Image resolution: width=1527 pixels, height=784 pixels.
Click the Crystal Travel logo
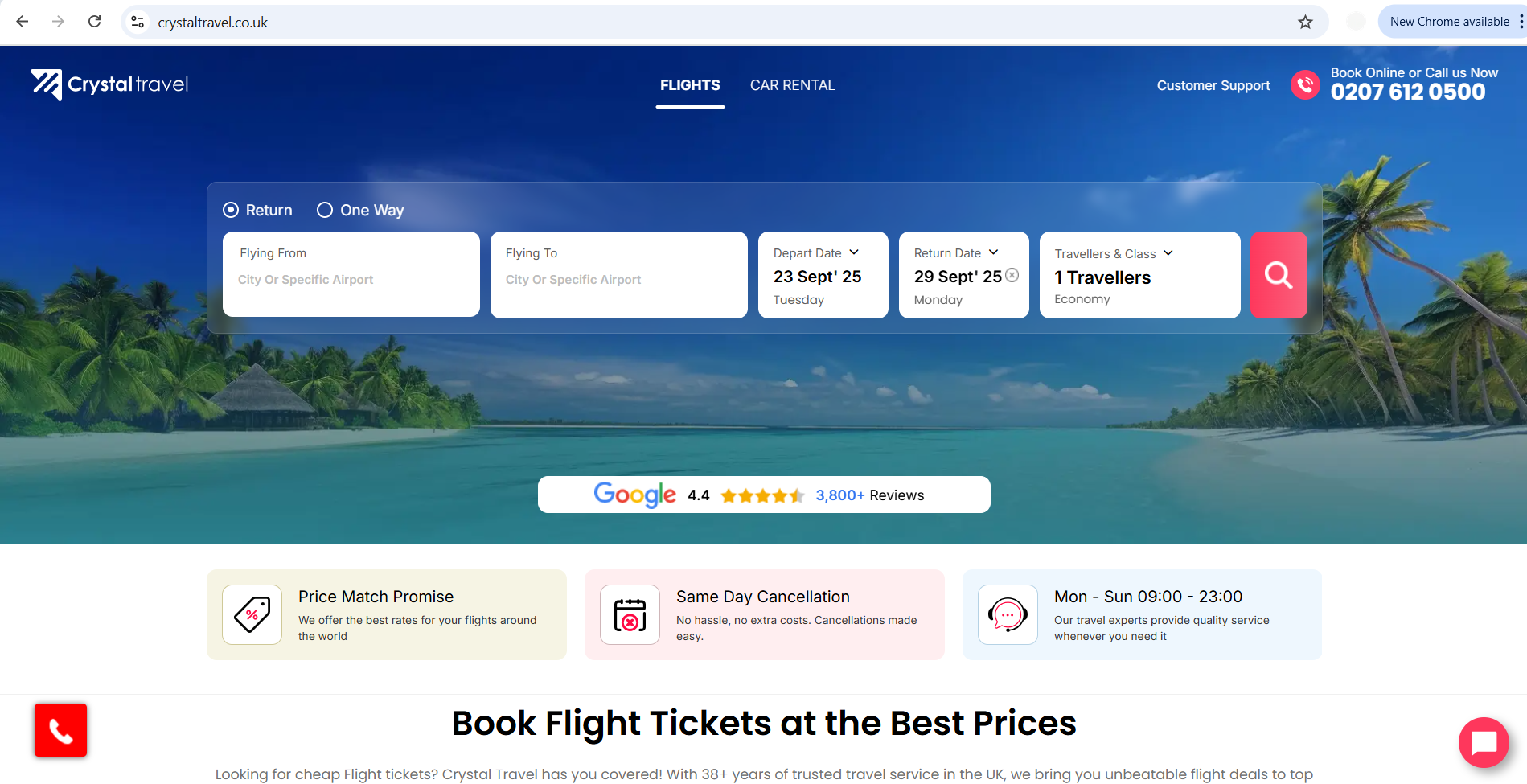click(x=109, y=84)
